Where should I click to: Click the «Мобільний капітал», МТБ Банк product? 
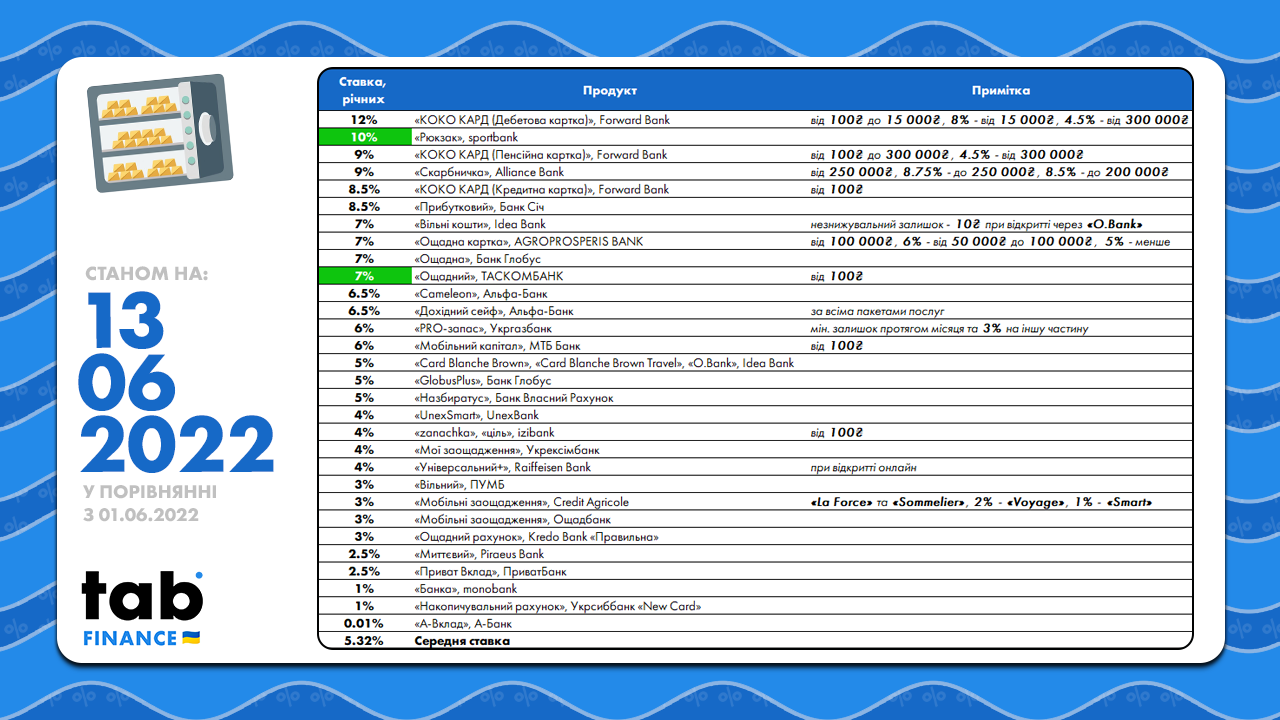pos(496,345)
